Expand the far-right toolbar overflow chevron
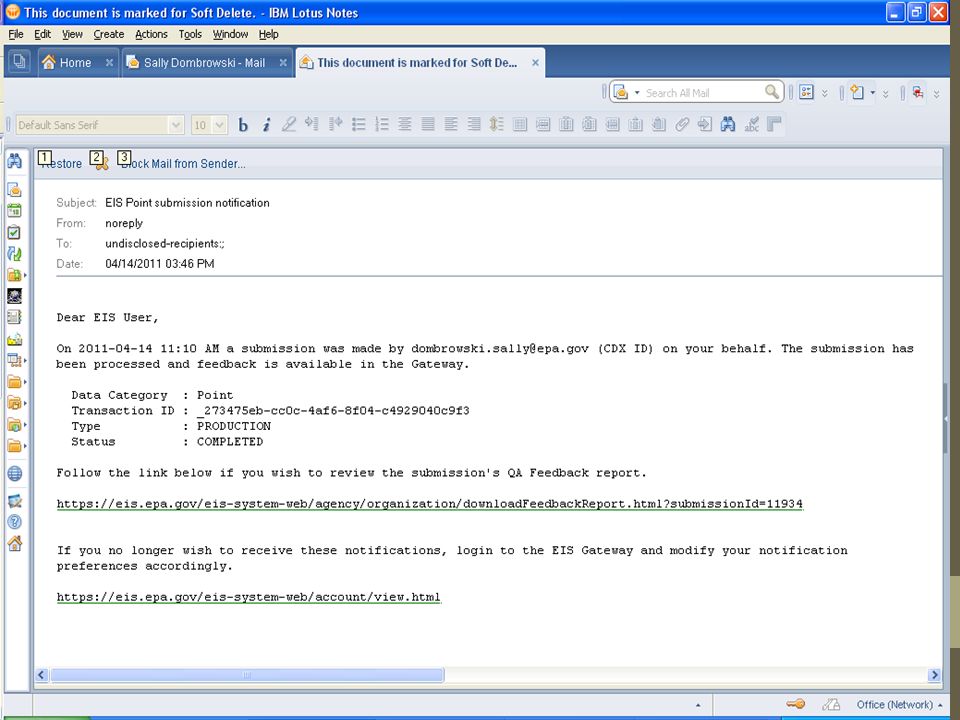The width and height of the screenshot is (960, 720). click(937, 94)
